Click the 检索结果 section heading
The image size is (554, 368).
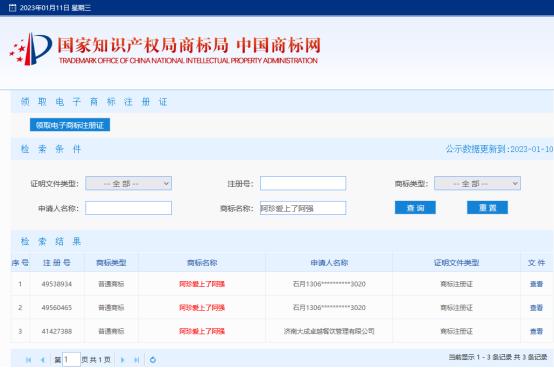[x=51, y=242]
